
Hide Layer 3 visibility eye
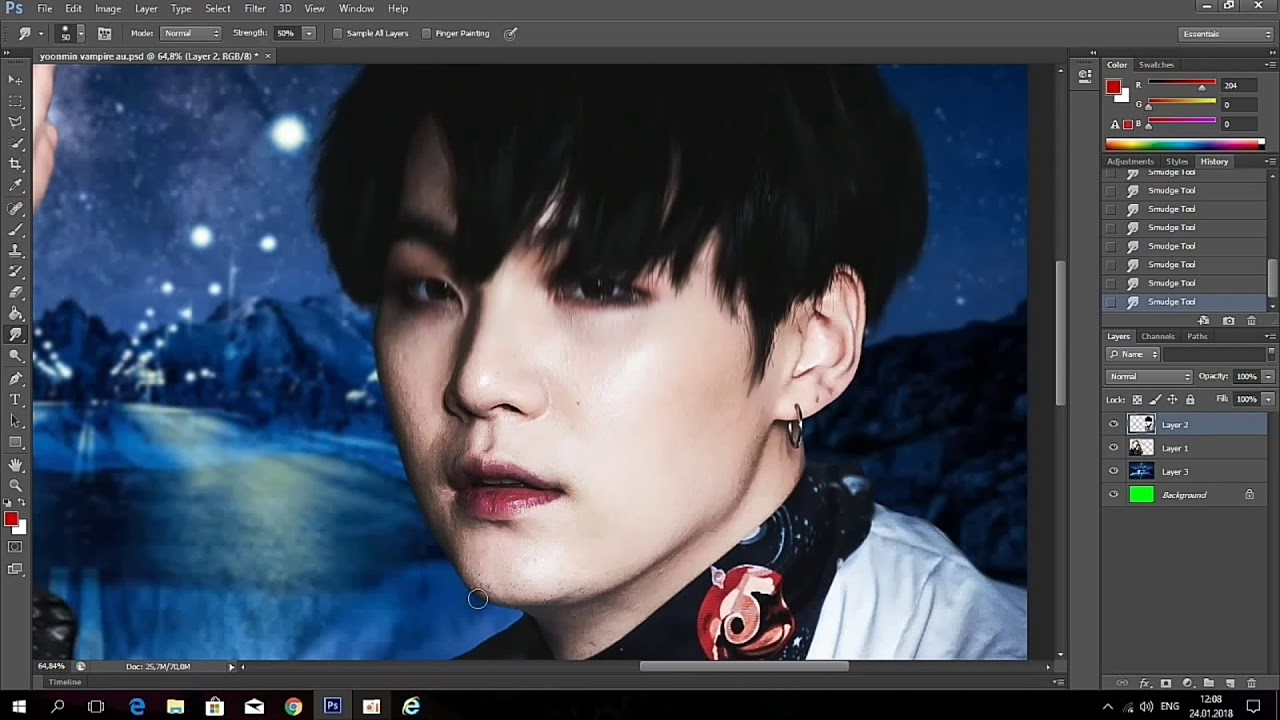pyautogui.click(x=1113, y=471)
